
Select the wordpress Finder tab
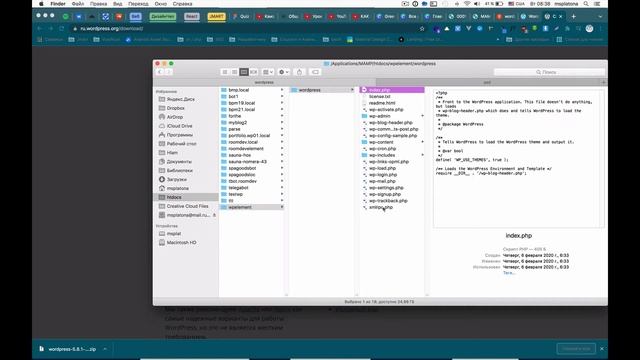click(x=264, y=82)
